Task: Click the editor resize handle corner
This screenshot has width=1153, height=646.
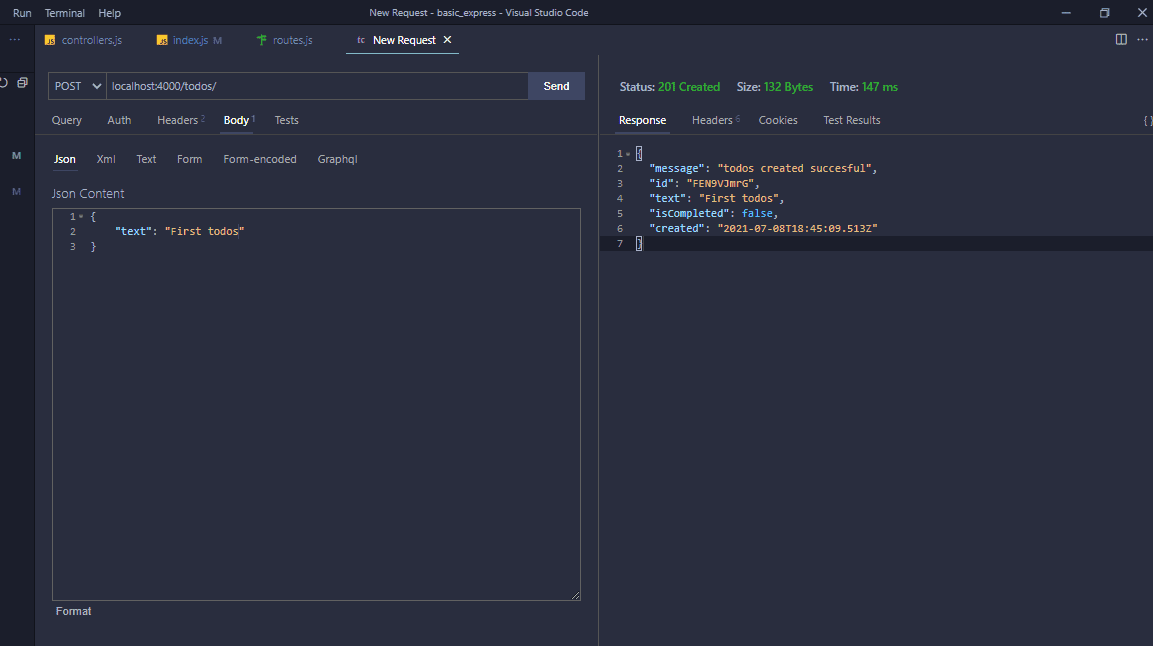Action: point(576,595)
